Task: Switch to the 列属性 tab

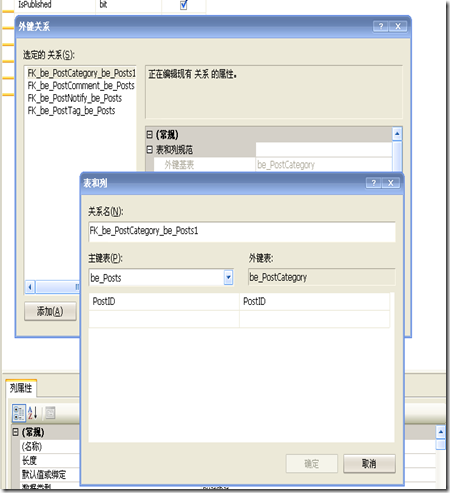Action: pyautogui.click(x=21, y=388)
